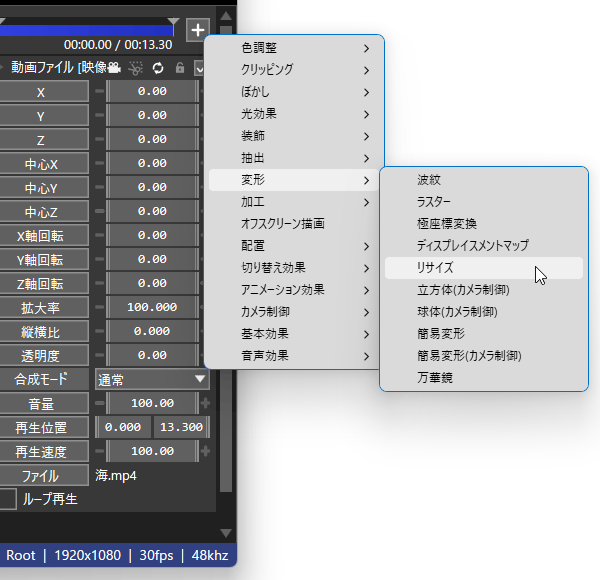This screenshot has width=600, height=580.
Task: Click the video camera icon in the object header
Action: (x=114, y=68)
